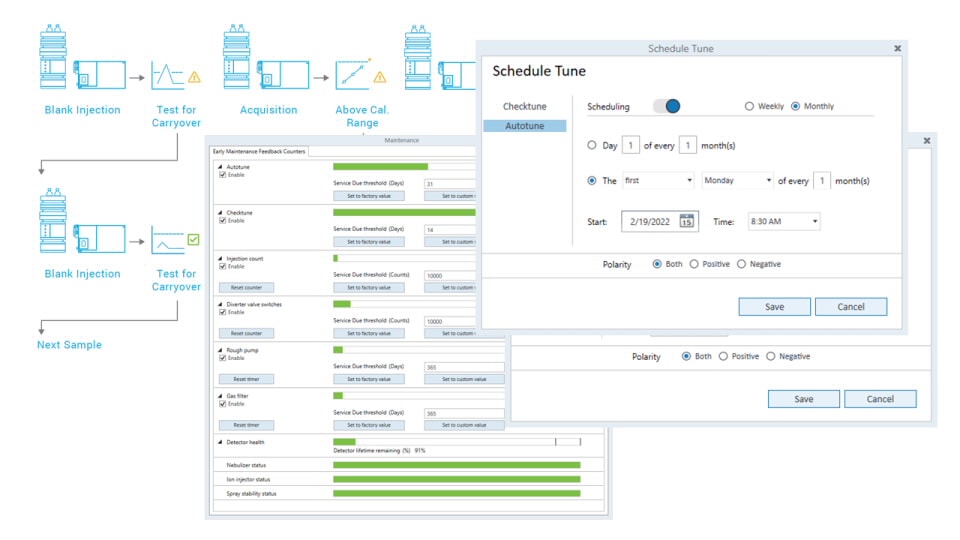Select Checktune in the tune list

[524, 106]
